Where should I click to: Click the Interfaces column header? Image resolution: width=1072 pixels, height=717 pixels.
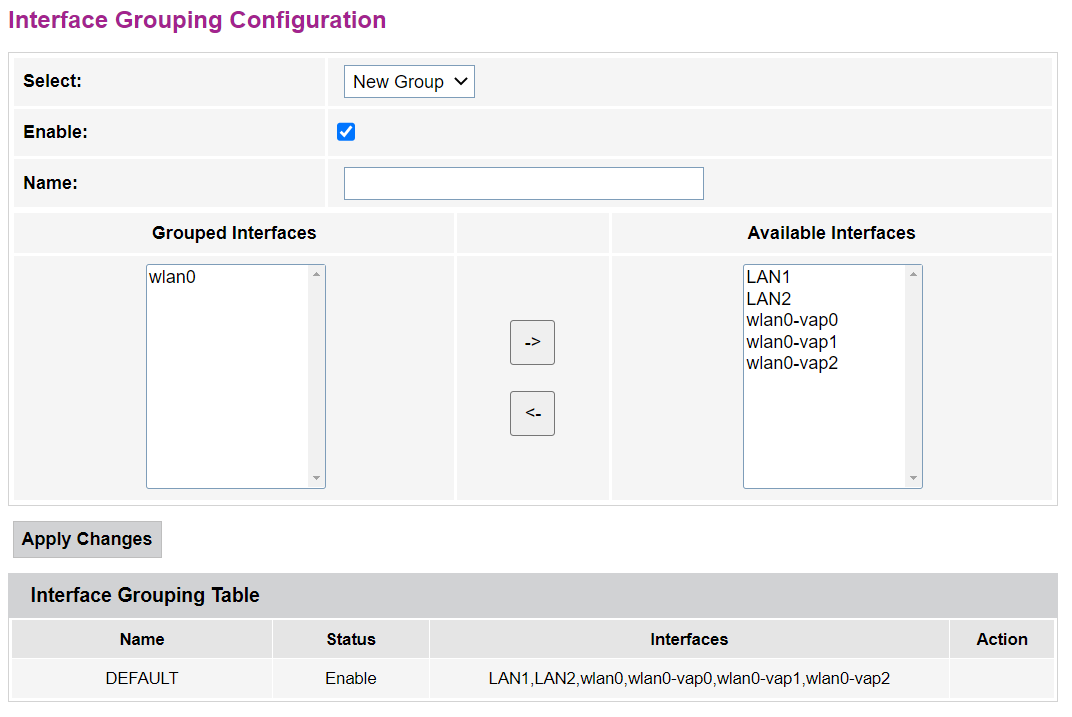[x=689, y=639]
